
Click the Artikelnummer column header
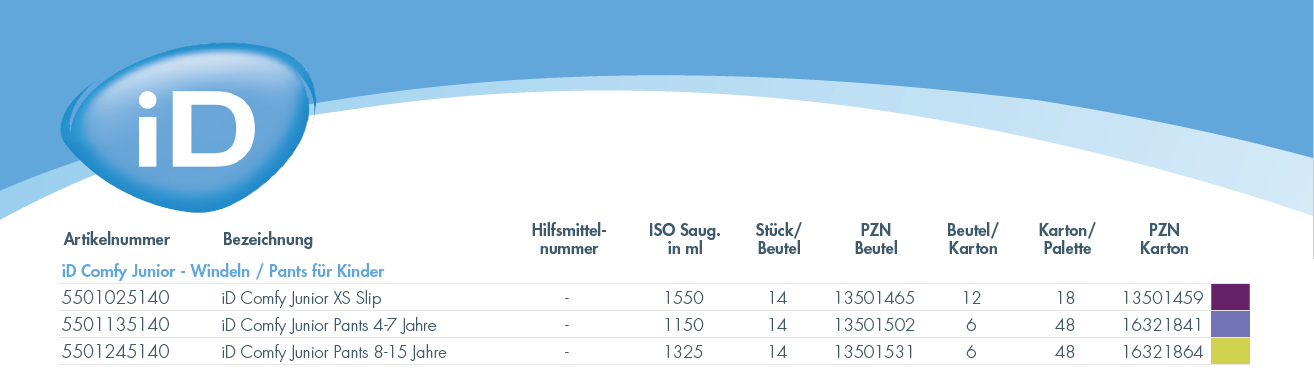point(117,240)
